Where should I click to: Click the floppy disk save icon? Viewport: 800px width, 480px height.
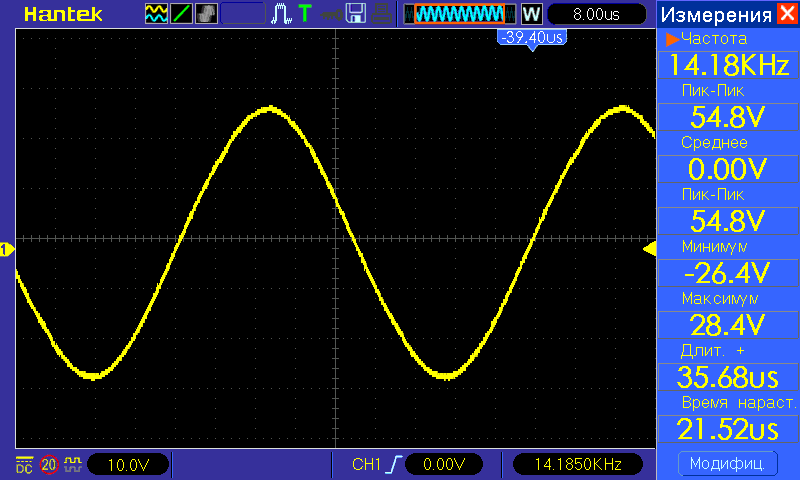tap(356, 14)
